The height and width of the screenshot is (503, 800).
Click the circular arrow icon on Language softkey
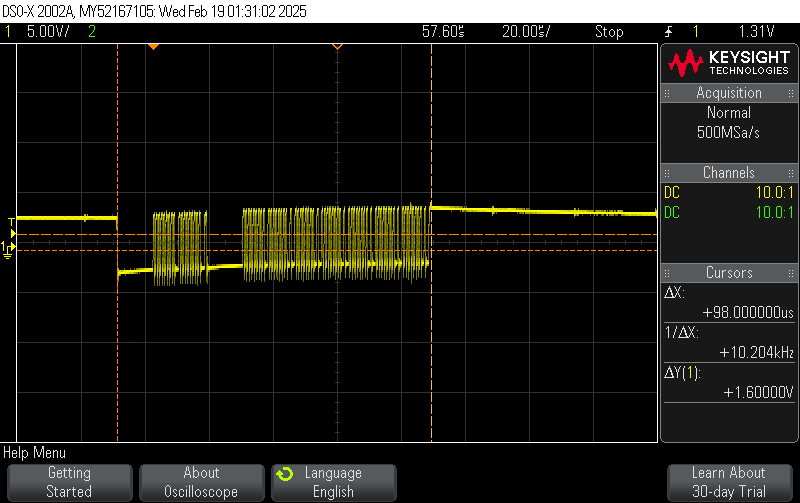(285, 474)
